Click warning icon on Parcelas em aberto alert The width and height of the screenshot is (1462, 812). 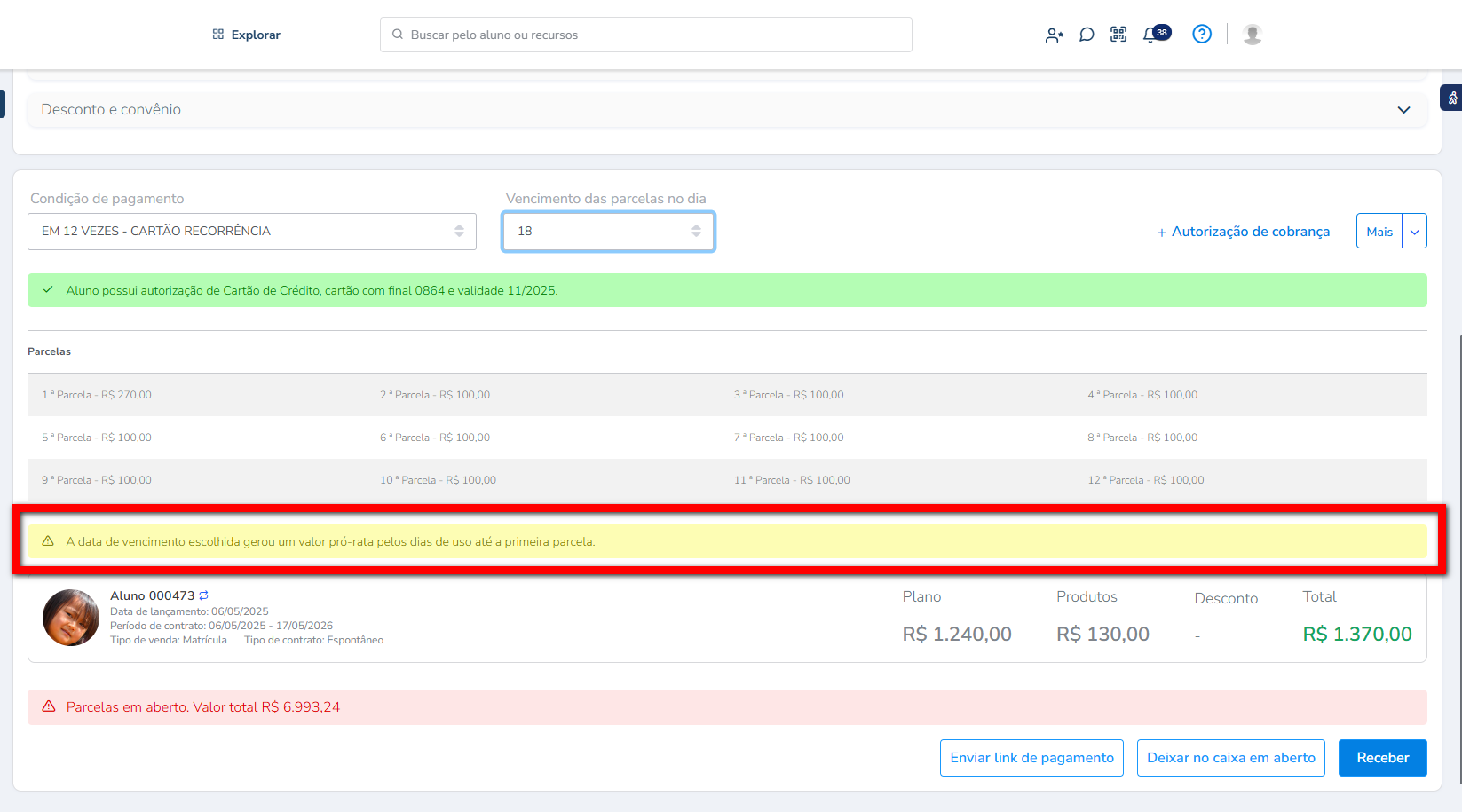click(x=49, y=706)
